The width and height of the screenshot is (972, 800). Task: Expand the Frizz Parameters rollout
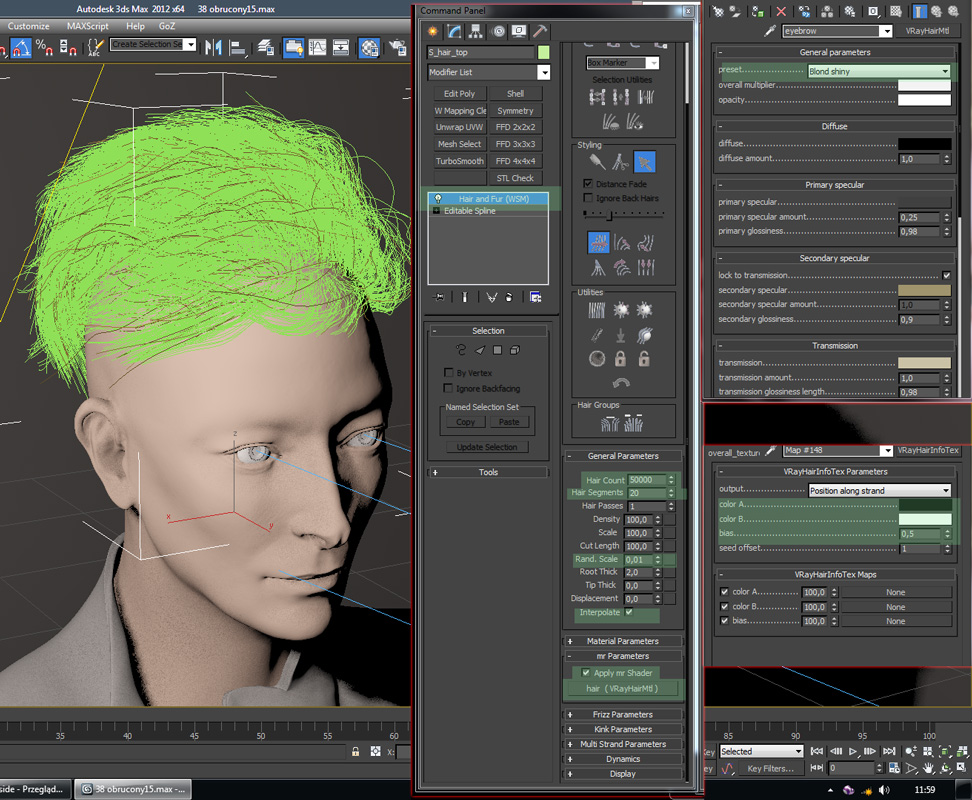click(622, 714)
